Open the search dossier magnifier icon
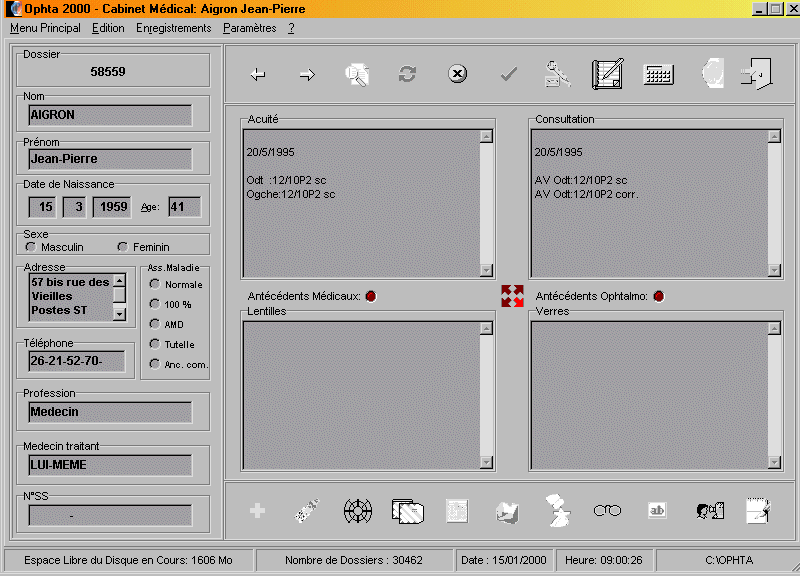 click(357, 74)
